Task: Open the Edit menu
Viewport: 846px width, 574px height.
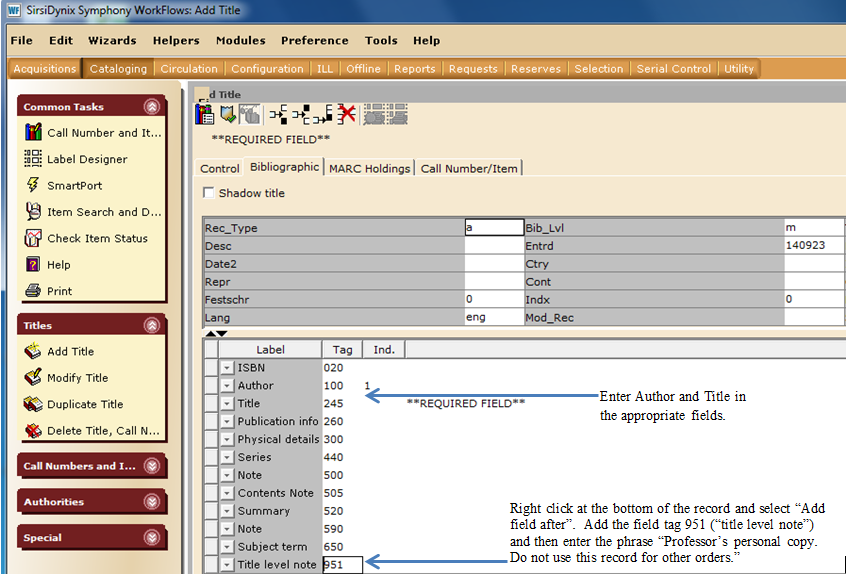Action: coord(61,40)
